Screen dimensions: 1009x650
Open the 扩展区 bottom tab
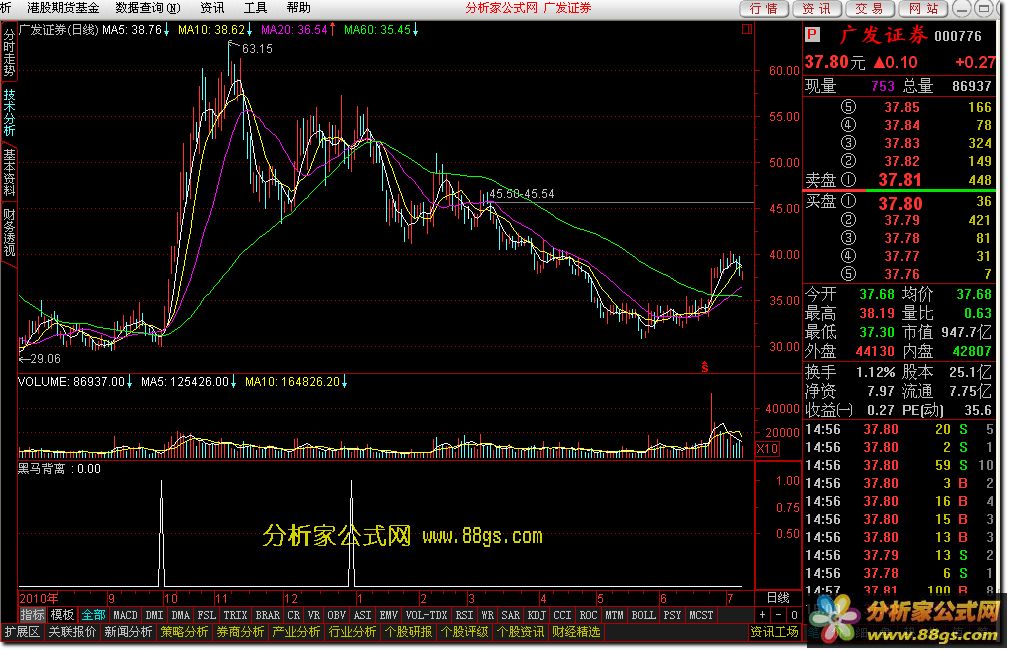pos(22,632)
